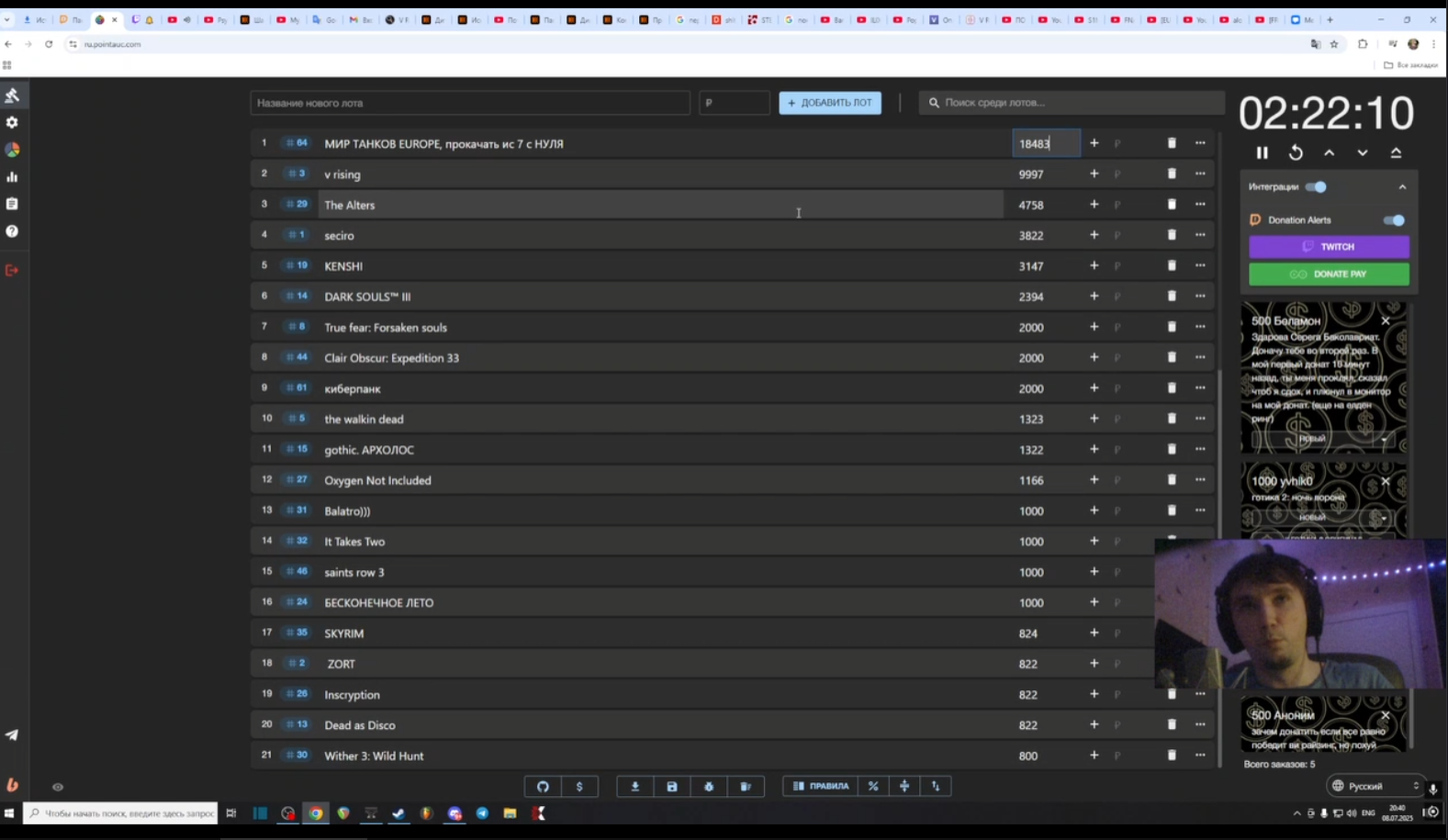1448x840 pixels.
Task: Click ДОБАВИТЬ ЛОТ button
Action: (830, 103)
